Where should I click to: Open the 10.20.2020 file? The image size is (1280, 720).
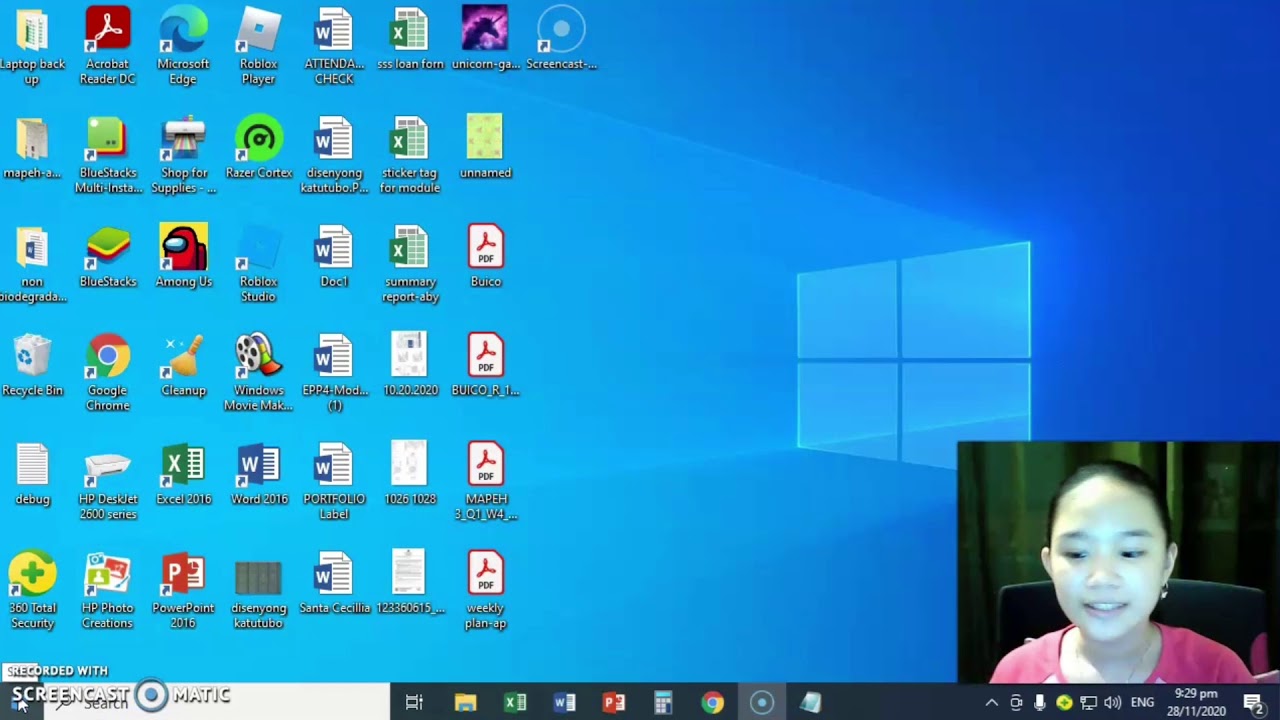410,365
